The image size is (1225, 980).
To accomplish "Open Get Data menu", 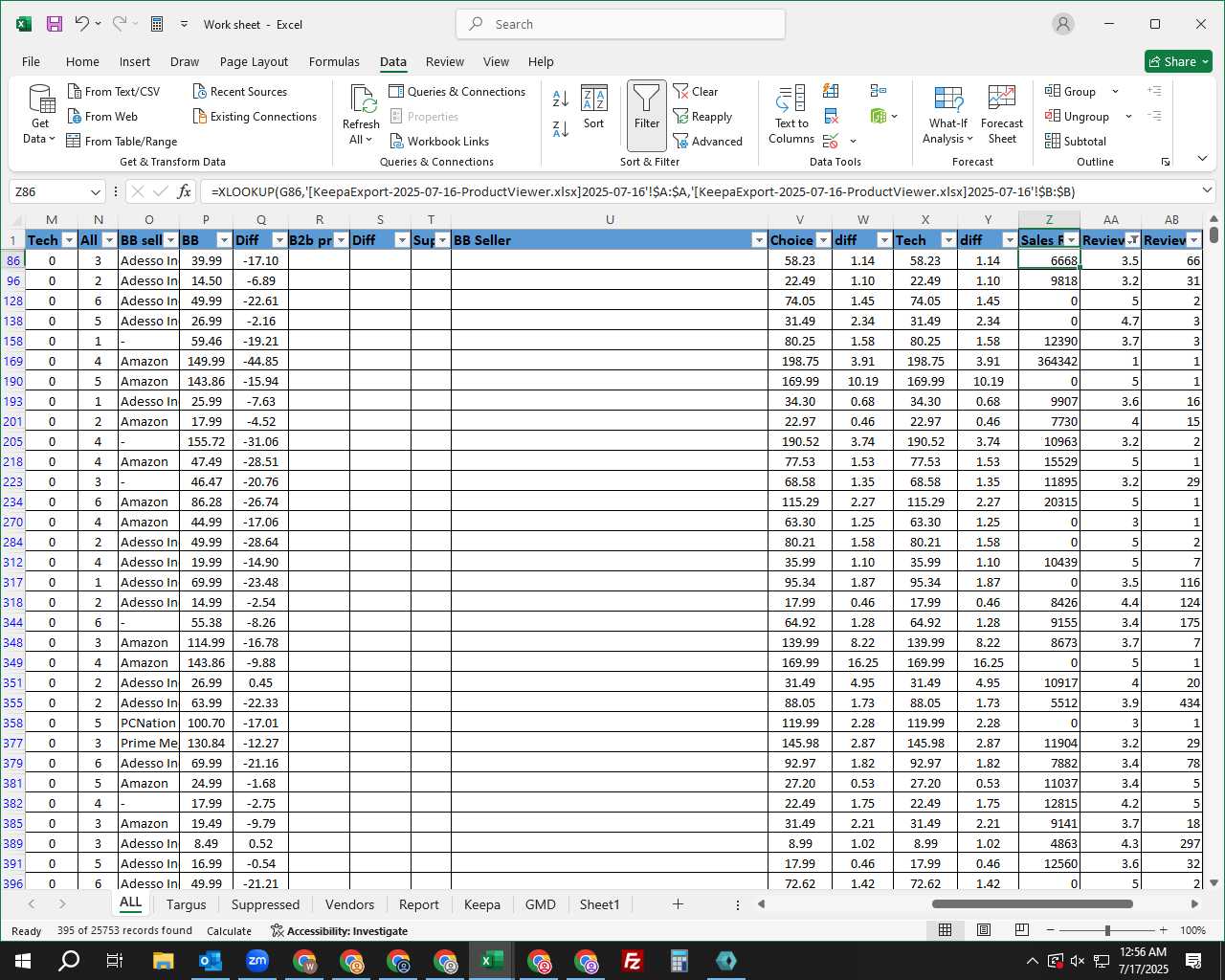I will coord(39,115).
